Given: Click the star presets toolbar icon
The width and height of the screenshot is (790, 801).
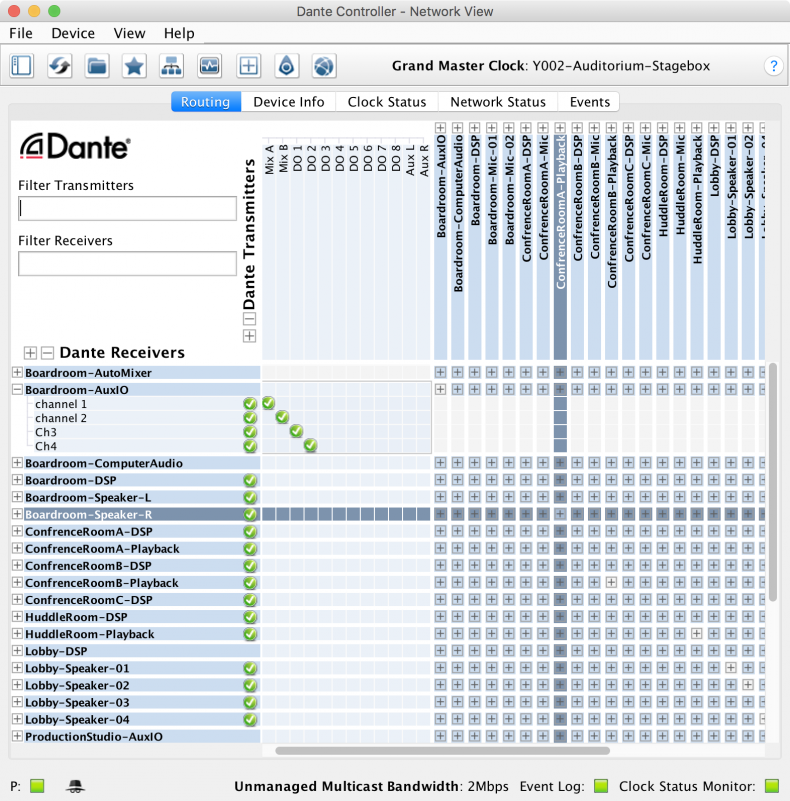Looking at the screenshot, I should tap(134, 66).
